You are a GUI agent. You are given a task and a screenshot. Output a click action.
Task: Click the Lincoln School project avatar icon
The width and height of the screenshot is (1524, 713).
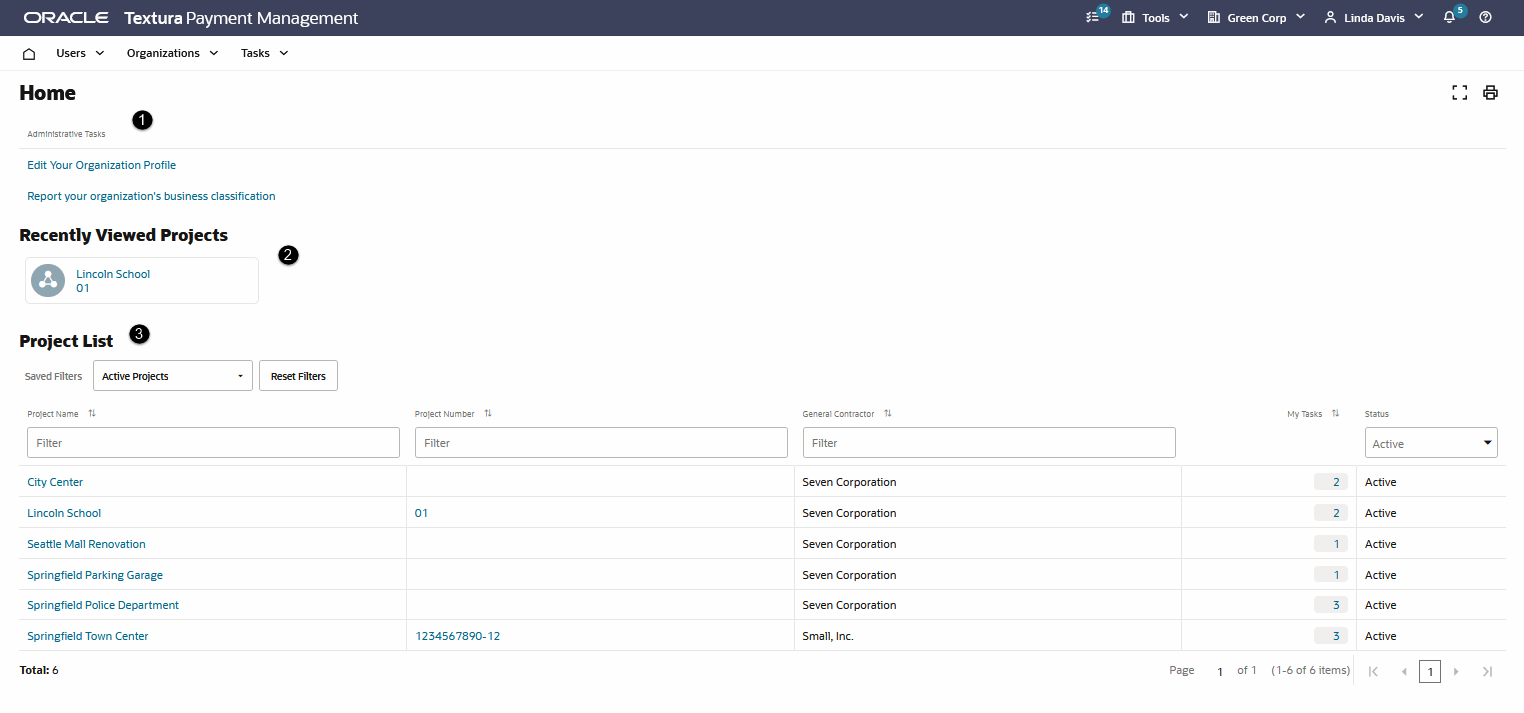(x=48, y=280)
